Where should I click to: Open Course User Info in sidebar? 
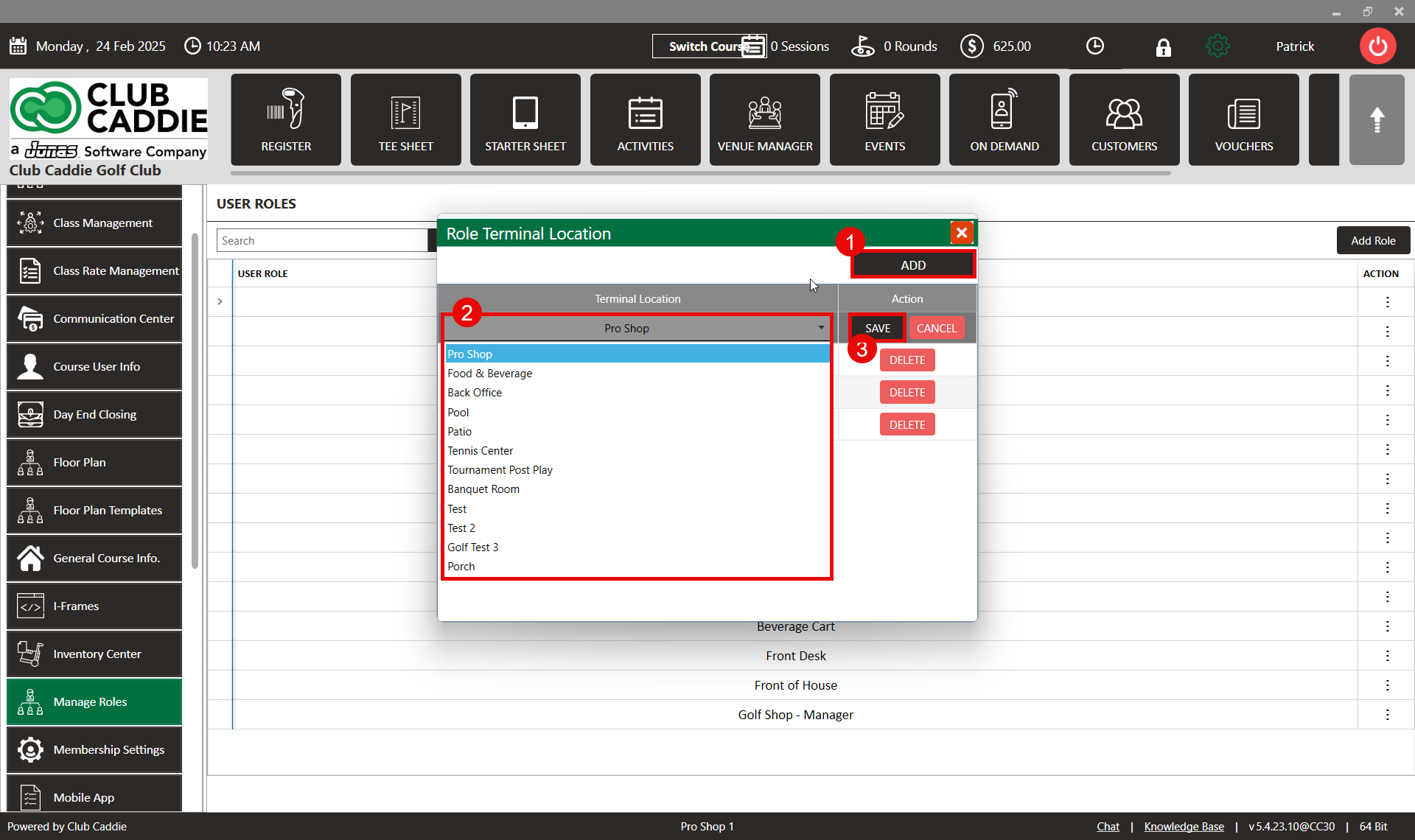[94, 366]
